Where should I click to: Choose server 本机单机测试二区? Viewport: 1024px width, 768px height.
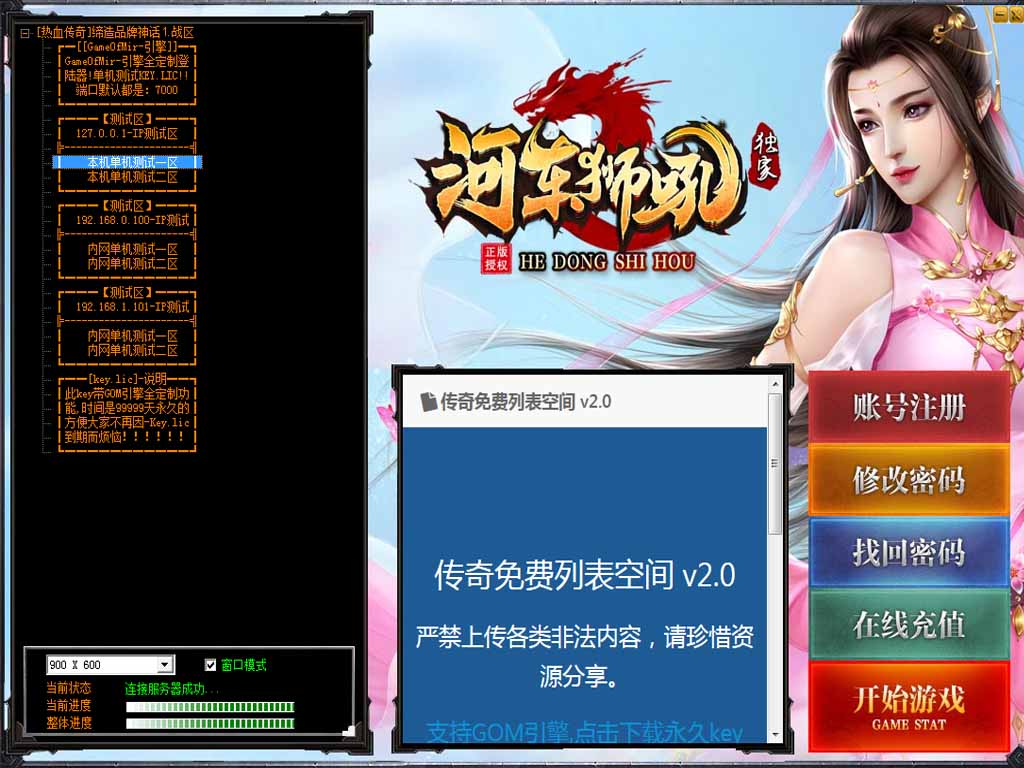pyautogui.click(x=133, y=177)
